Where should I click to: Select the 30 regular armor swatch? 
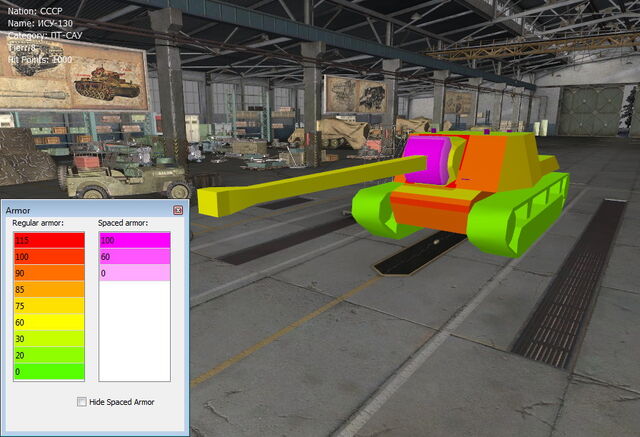coord(49,339)
